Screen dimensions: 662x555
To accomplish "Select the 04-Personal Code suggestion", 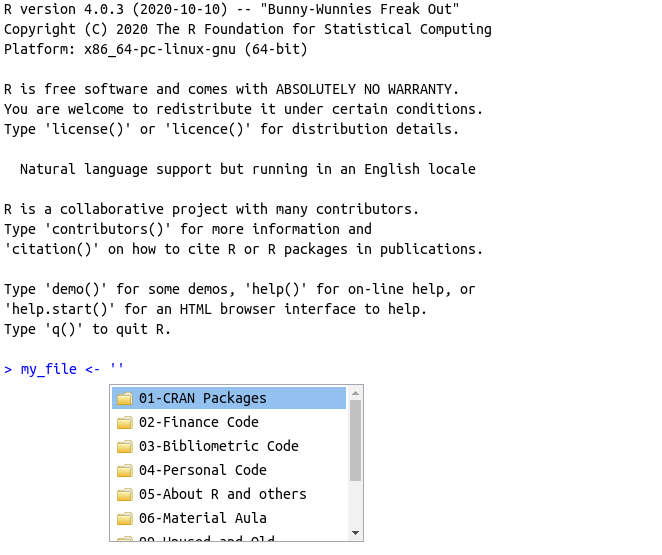I will coord(202,471).
